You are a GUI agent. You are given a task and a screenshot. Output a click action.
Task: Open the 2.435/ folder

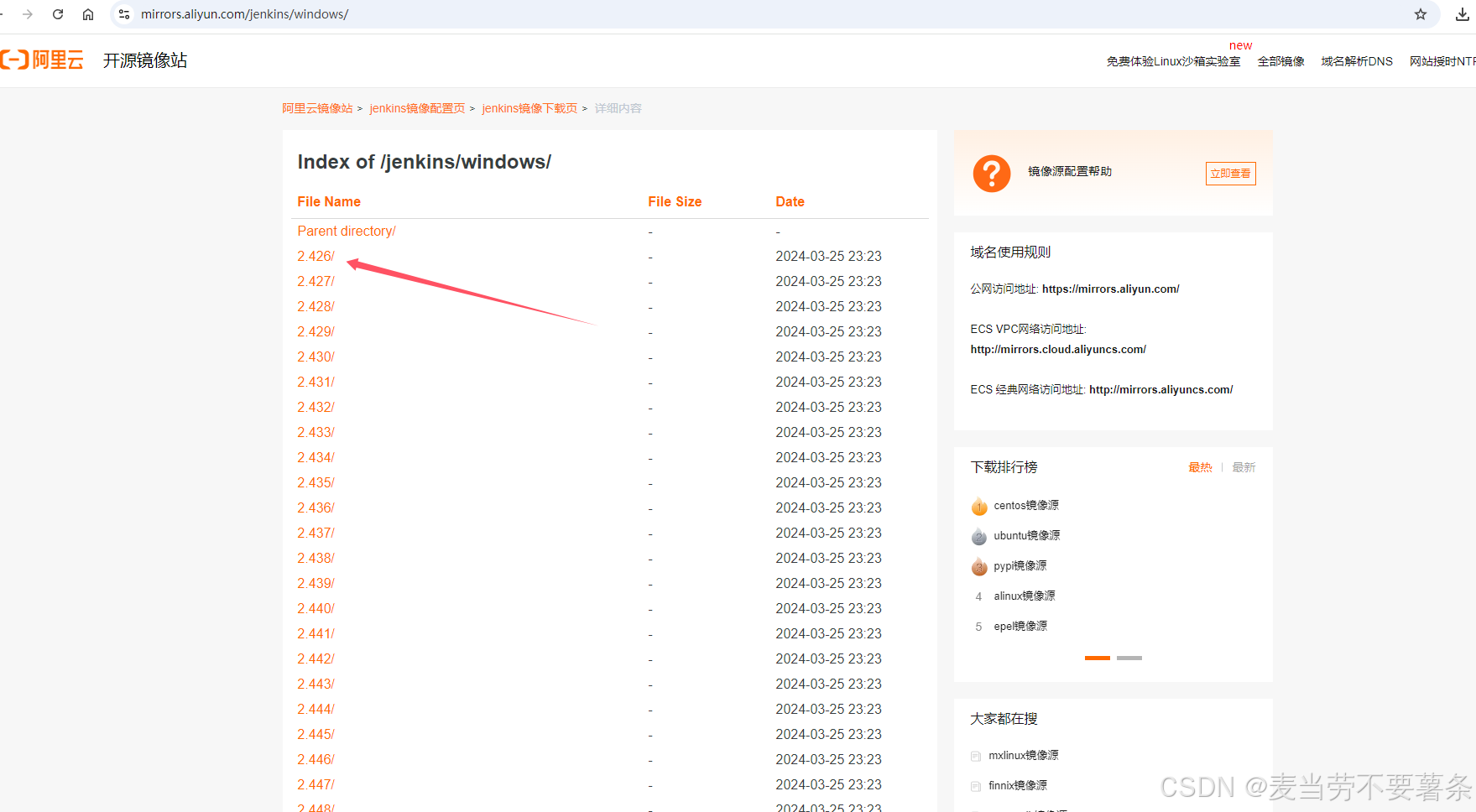pos(316,482)
